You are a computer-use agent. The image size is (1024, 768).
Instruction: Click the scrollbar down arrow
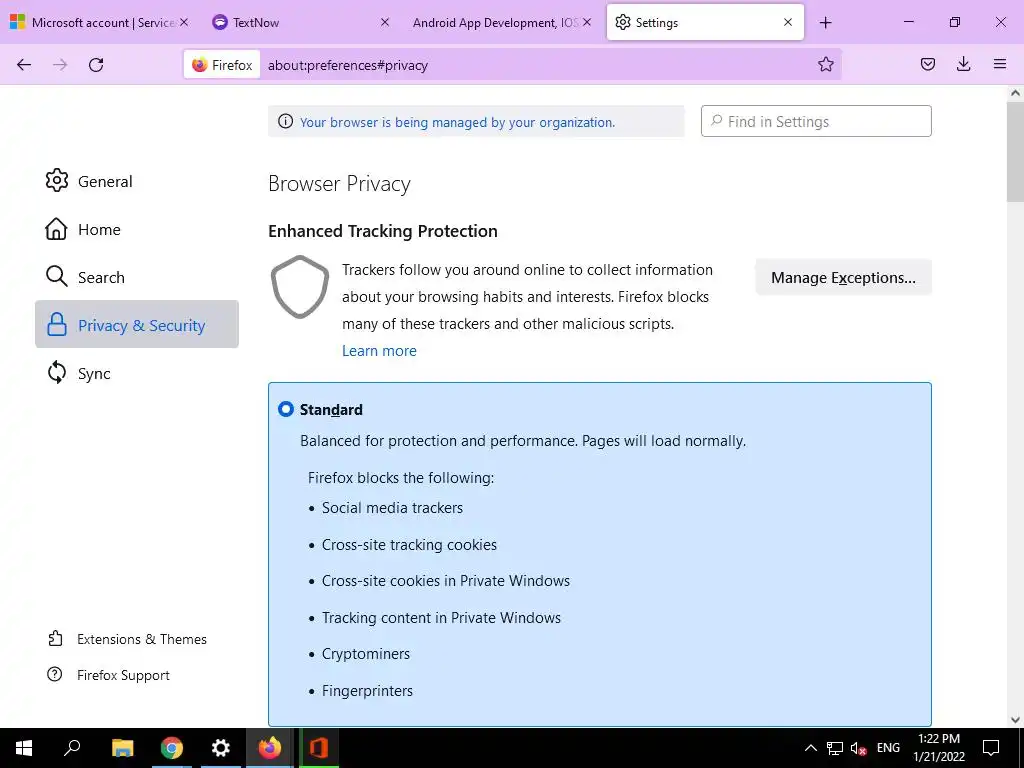point(1015,720)
